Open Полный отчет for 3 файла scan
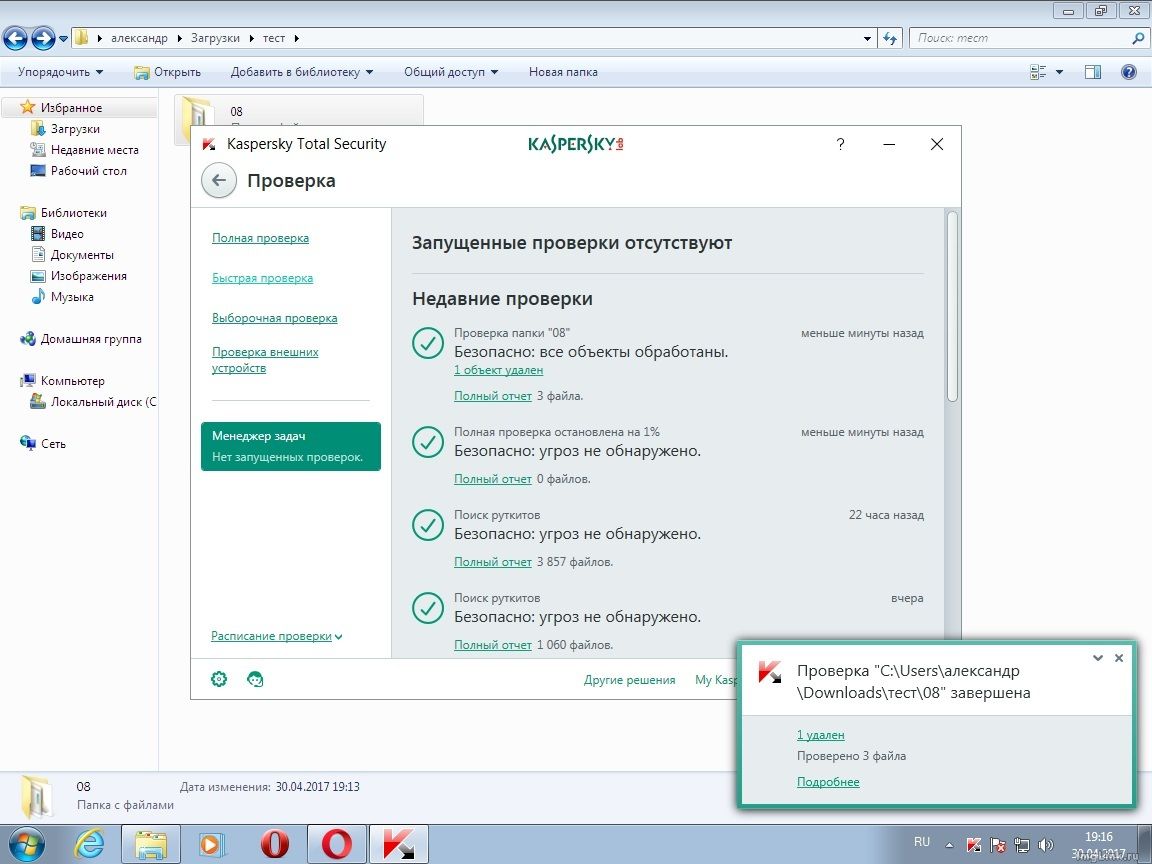 (x=492, y=396)
